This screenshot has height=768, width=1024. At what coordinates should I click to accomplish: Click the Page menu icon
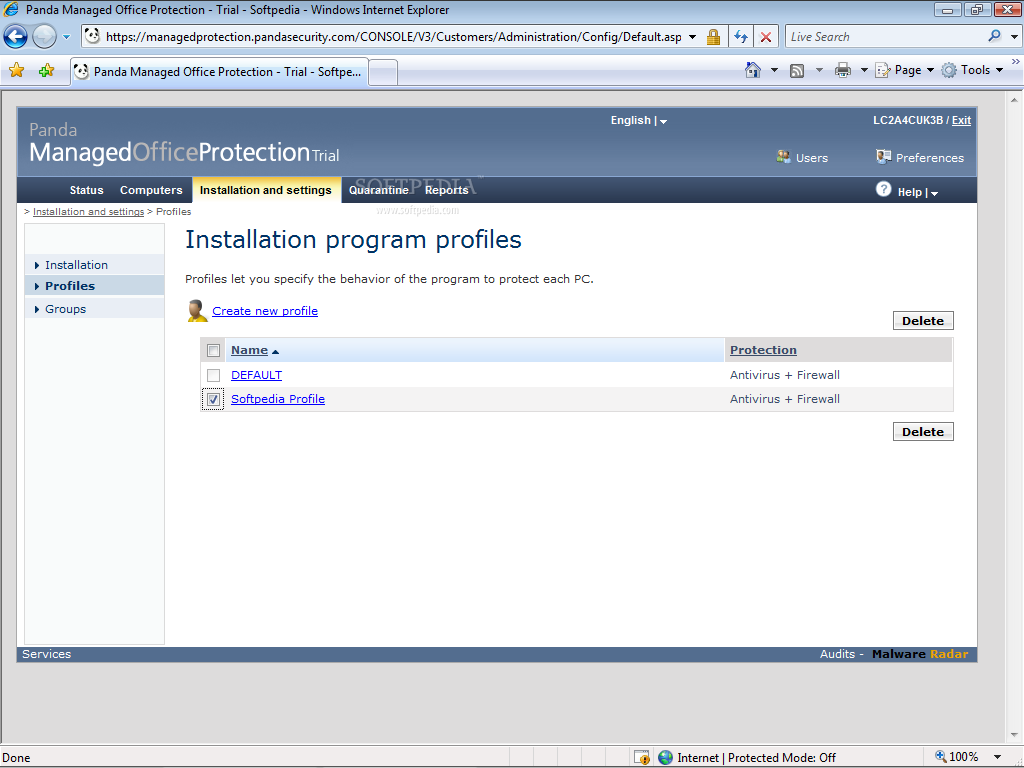click(882, 70)
